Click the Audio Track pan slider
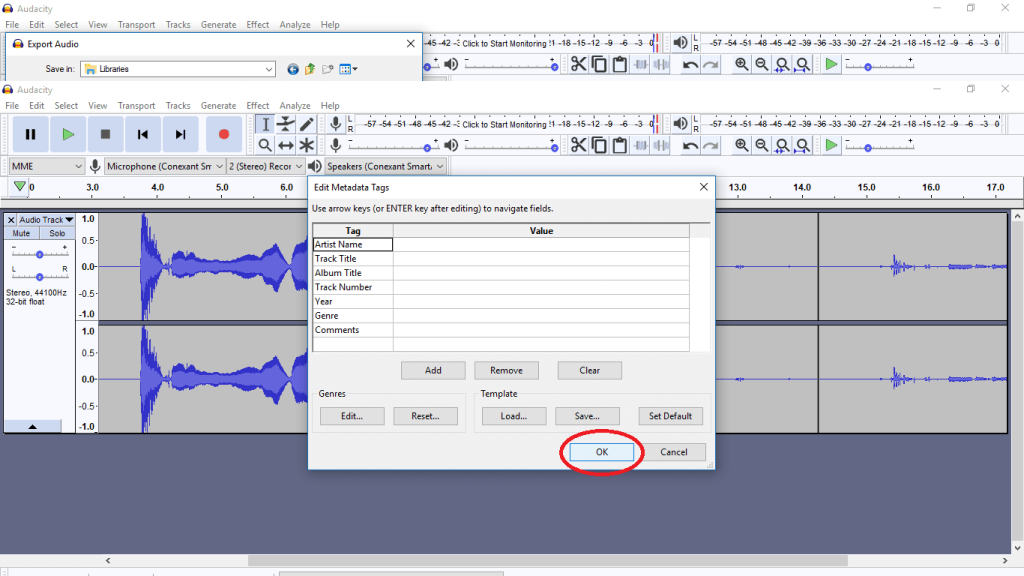This screenshot has height=576, width=1024. (x=40, y=276)
